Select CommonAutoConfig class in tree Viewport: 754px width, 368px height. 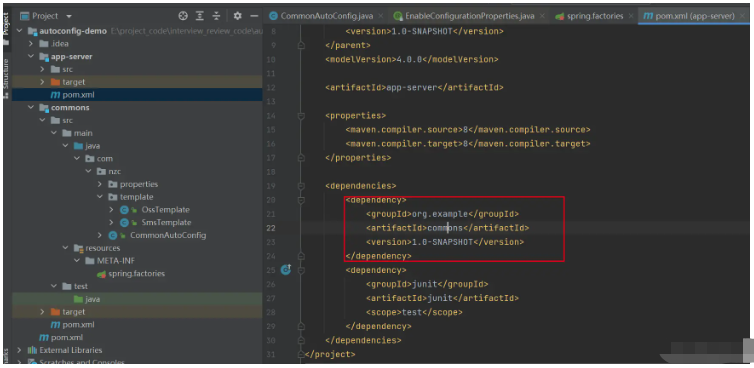[x=157, y=235]
